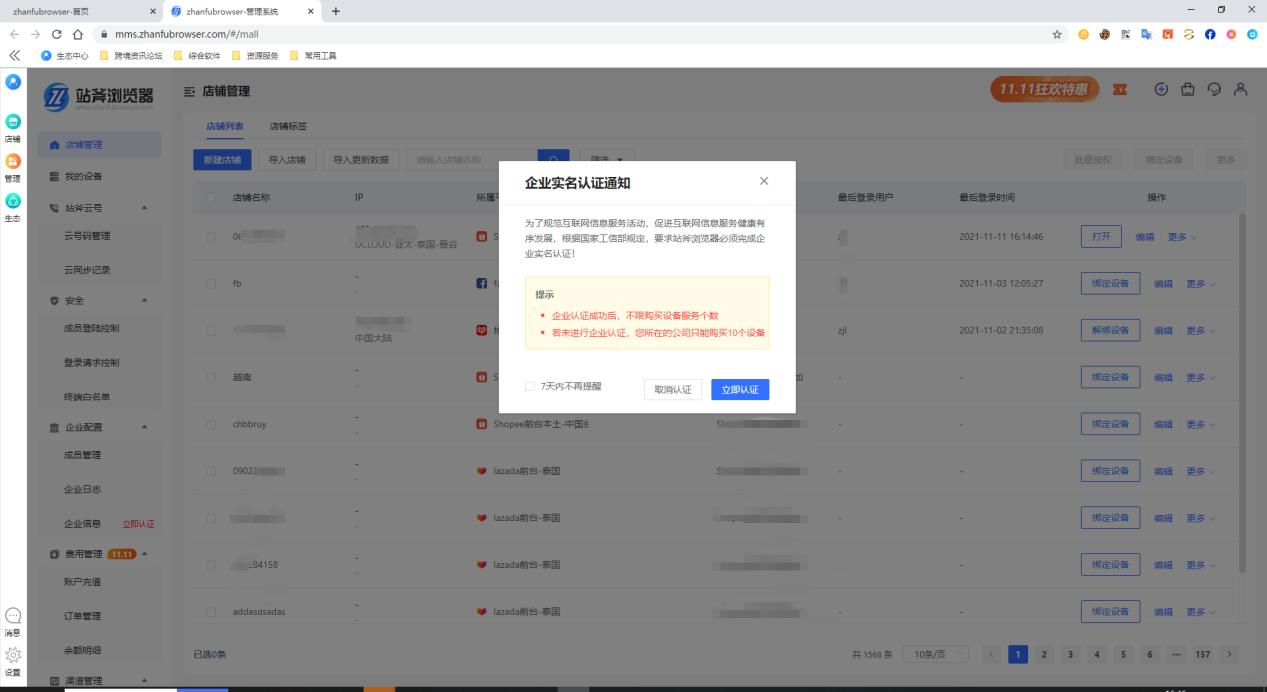Click the Facebook extension icon
The image size is (1267, 692).
[1209, 33]
